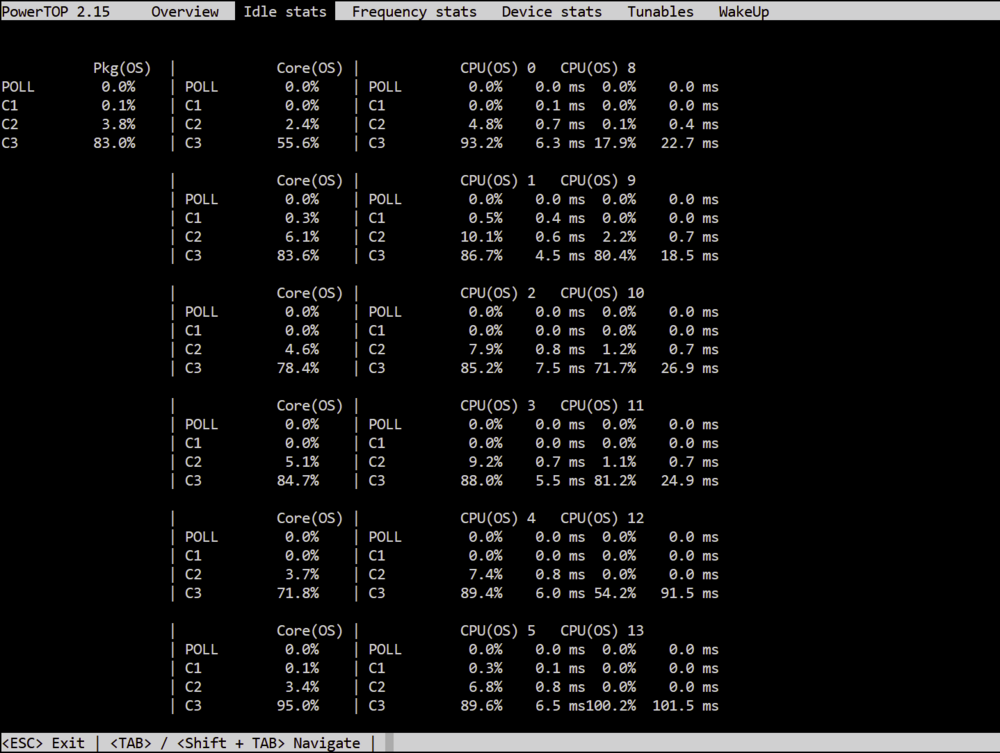Click the CPU(OS) 12 header

[602, 518]
